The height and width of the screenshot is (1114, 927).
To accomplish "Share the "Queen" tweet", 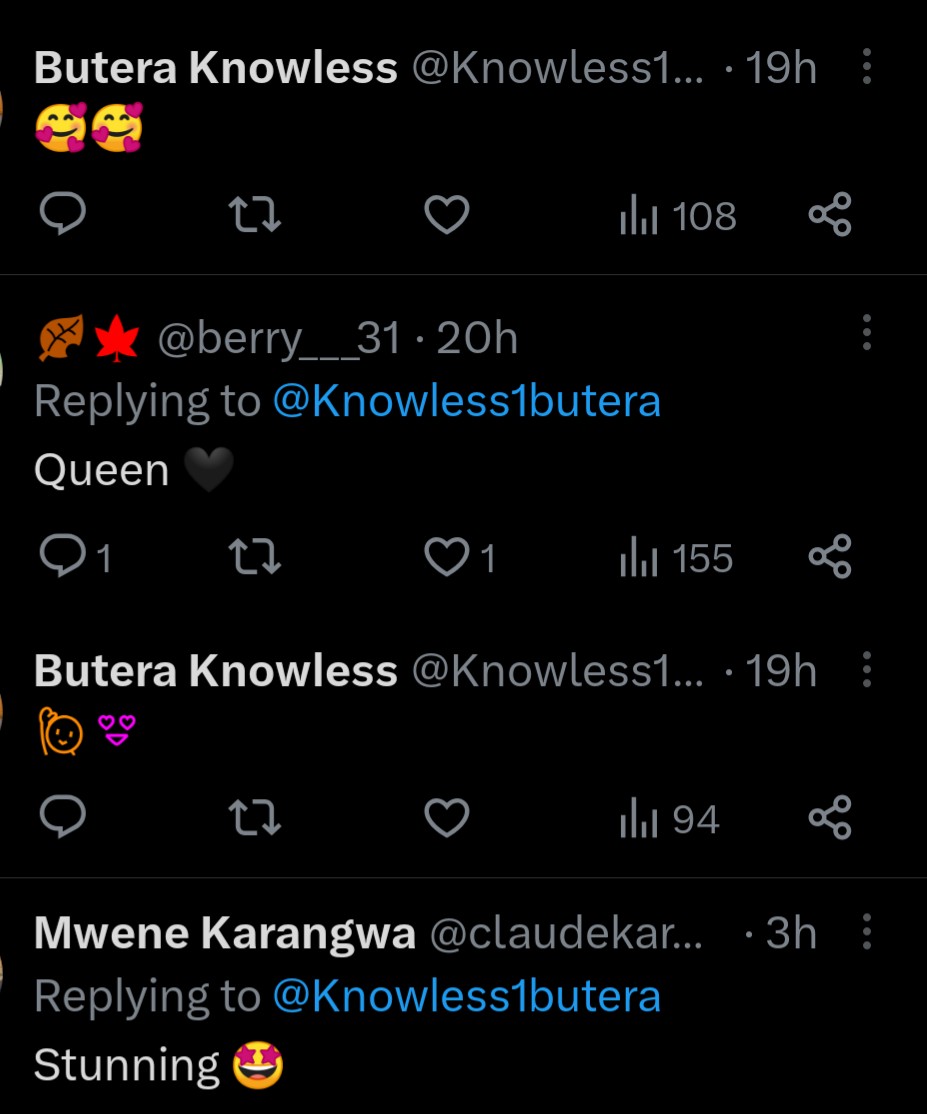I will tap(830, 557).
